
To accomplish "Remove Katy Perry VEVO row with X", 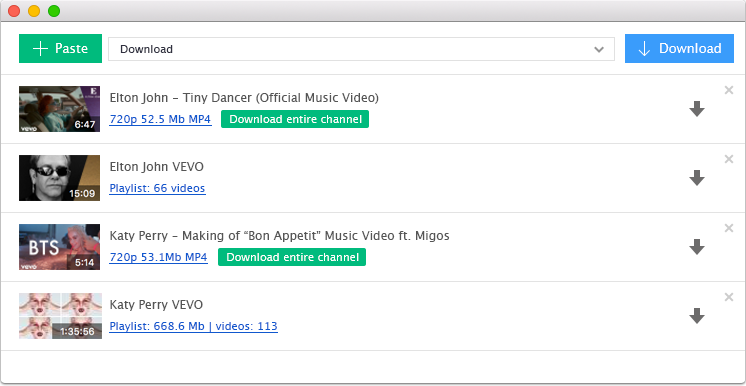I will click(729, 297).
